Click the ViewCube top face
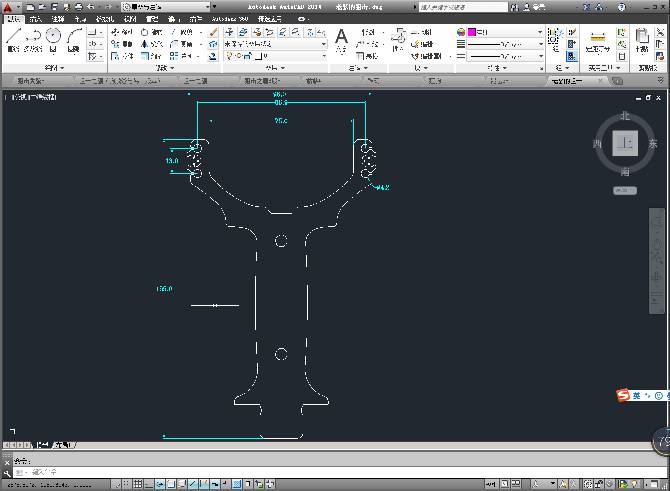This screenshot has width=670, height=491. (x=625, y=143)
